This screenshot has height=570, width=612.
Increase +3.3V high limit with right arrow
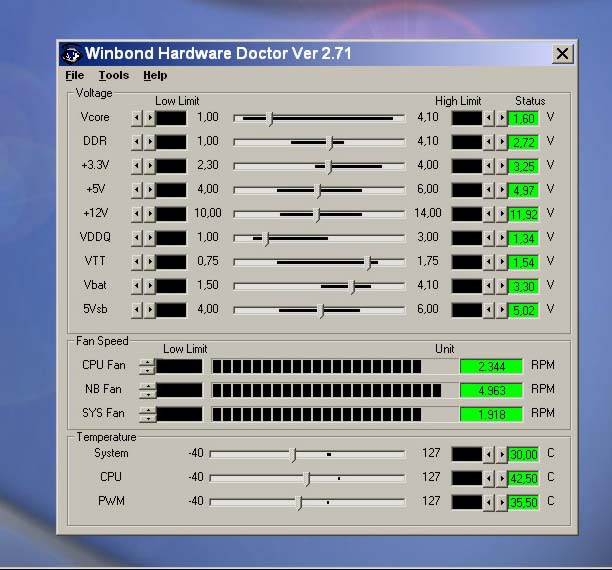[502, 166]
